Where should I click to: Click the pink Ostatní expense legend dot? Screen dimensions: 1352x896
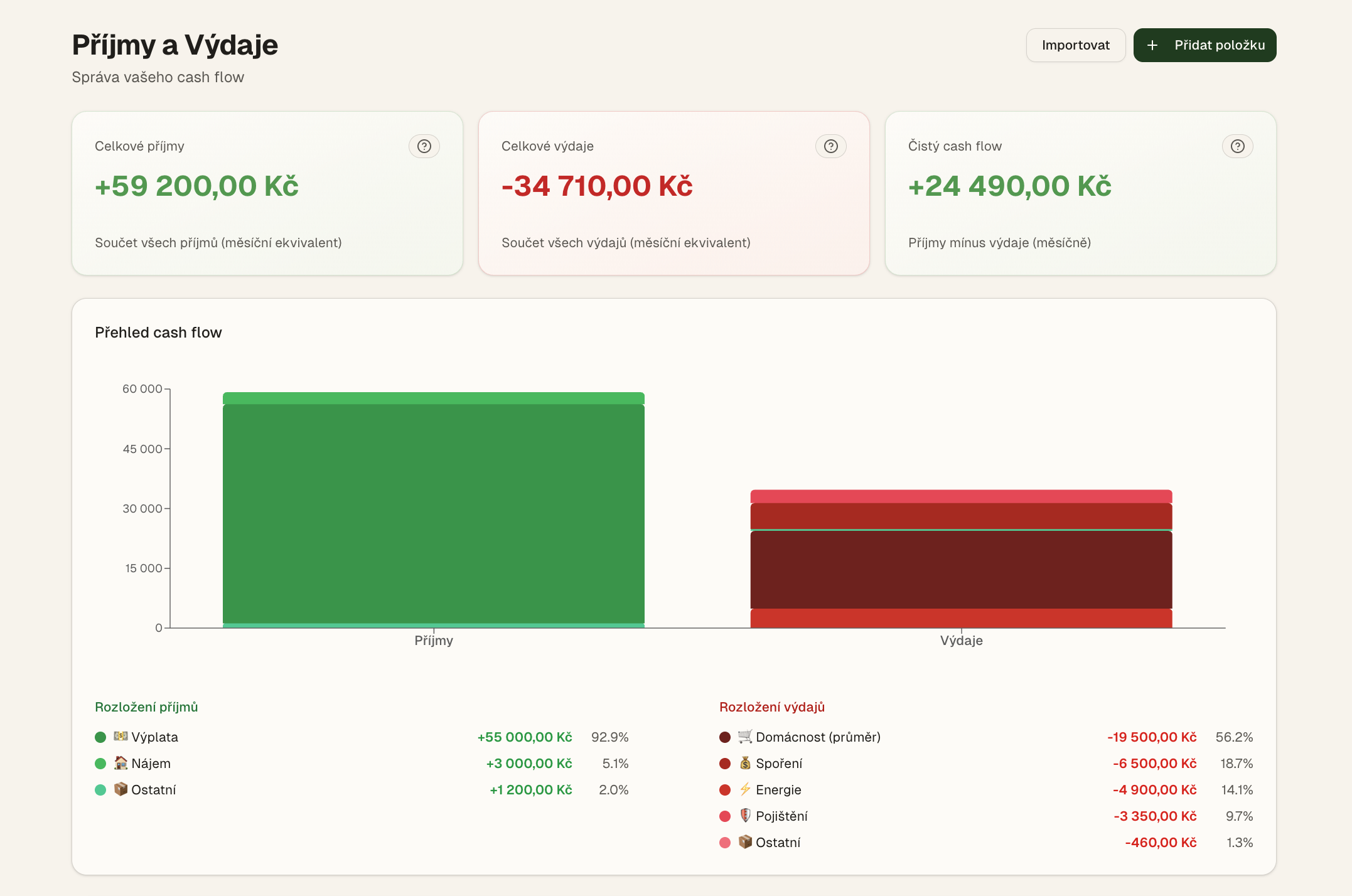point(725,843)
